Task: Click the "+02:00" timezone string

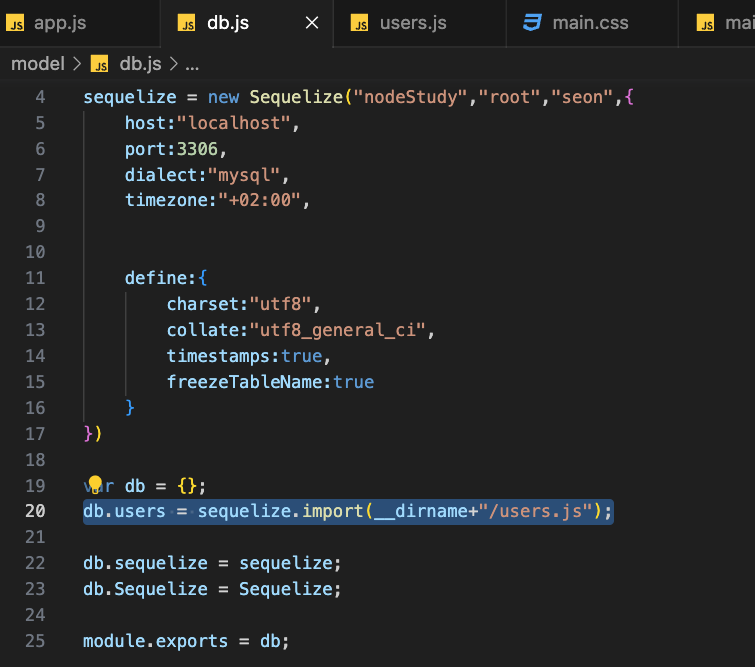Action: 260,200
